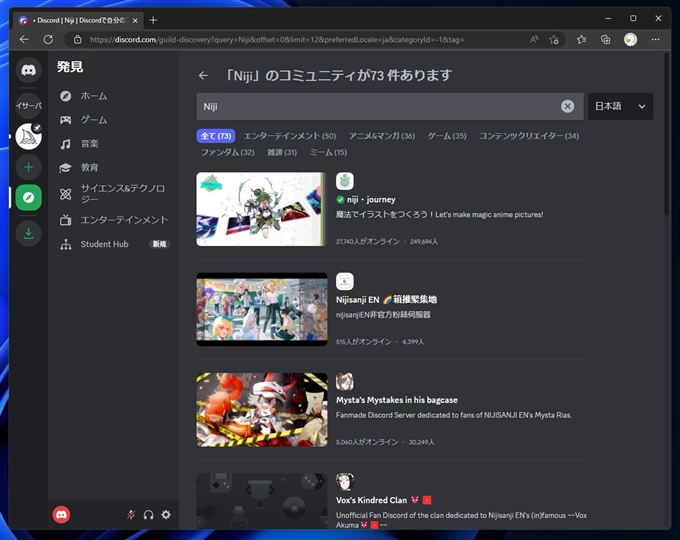Screen dimensions: 680x540
Task: Open user settings gear
Action: (x=166, y=515)
